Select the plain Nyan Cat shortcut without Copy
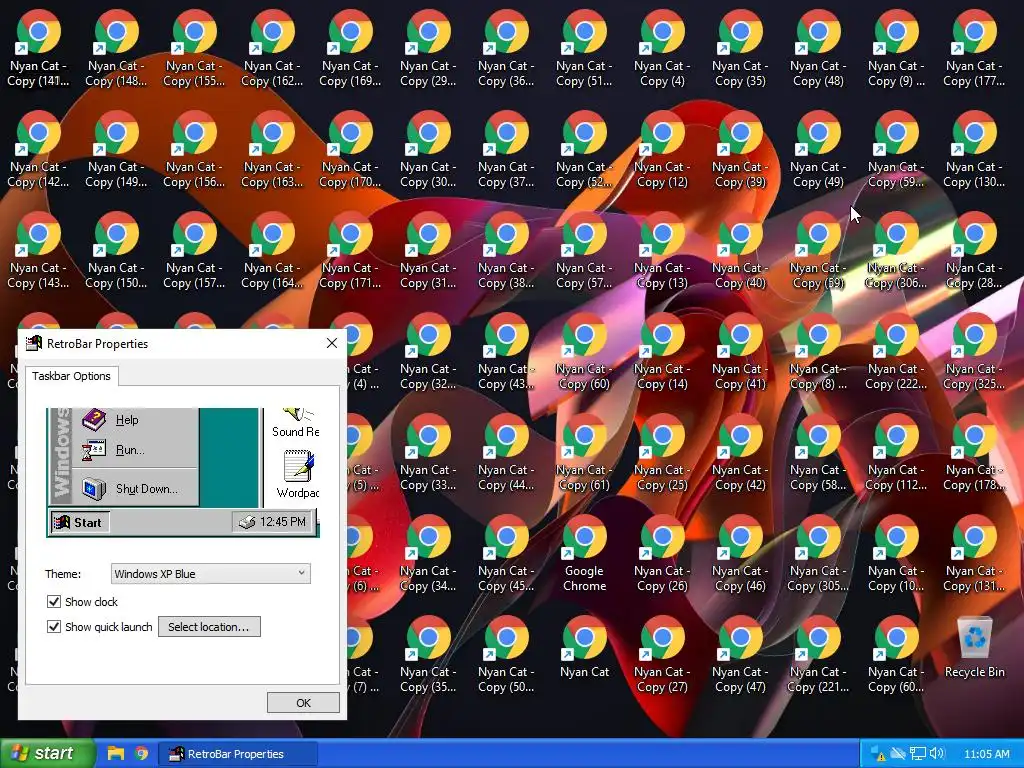 coord(584,648)
